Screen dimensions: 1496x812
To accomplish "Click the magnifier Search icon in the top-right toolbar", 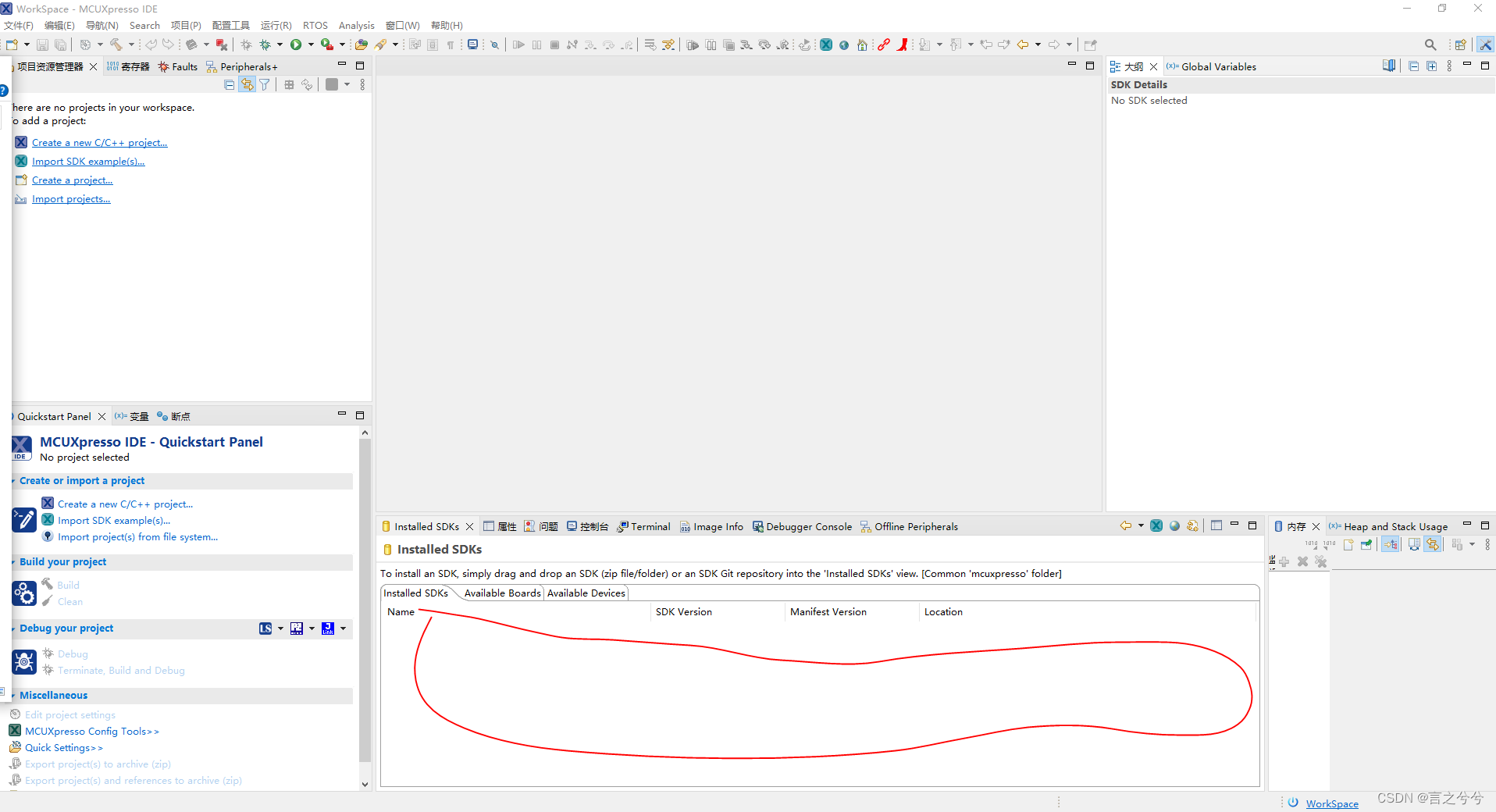I will coord(1430,45).
